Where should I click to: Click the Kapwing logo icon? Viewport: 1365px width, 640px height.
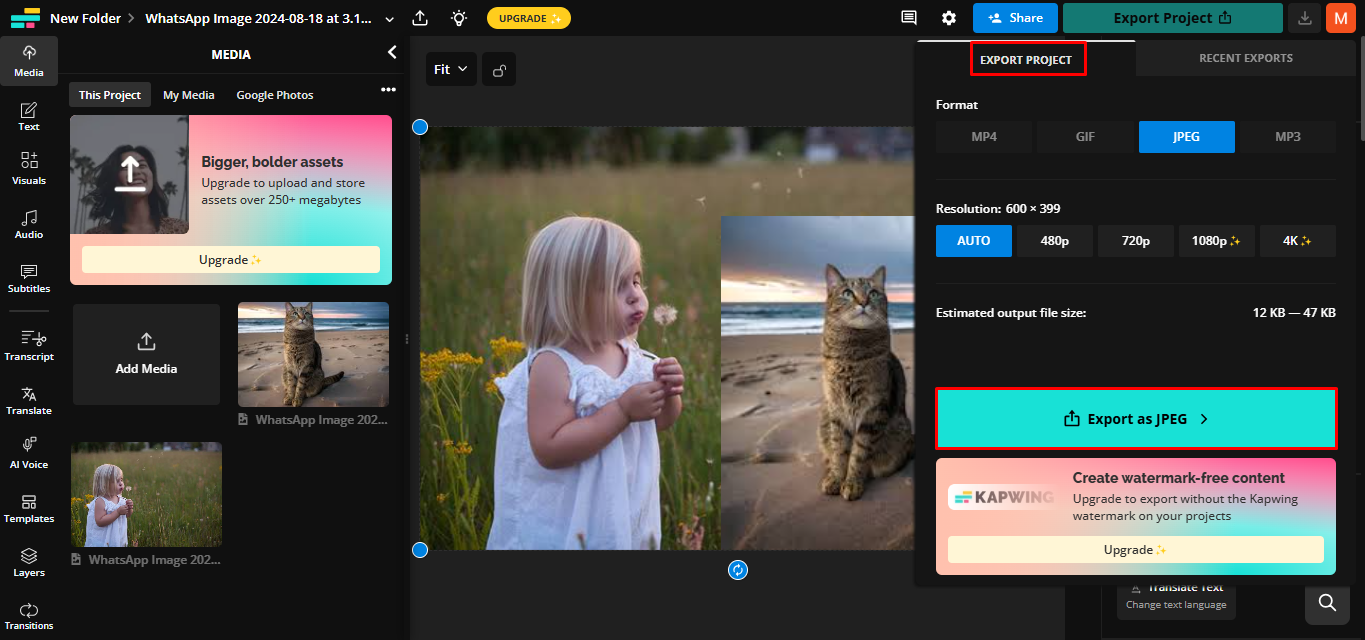25,18
